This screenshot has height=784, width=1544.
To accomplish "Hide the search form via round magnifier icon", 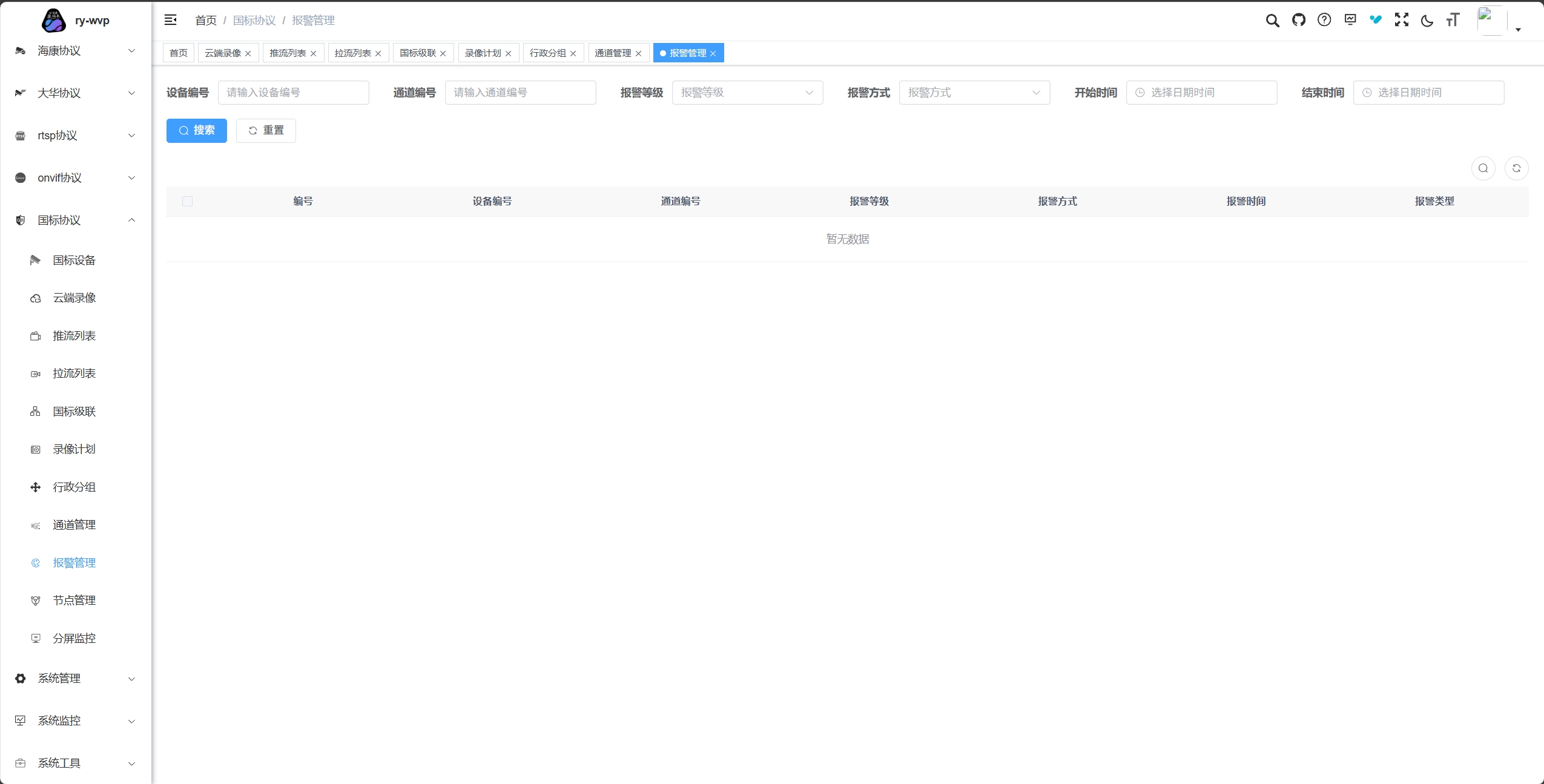I will coord(1483,168).
